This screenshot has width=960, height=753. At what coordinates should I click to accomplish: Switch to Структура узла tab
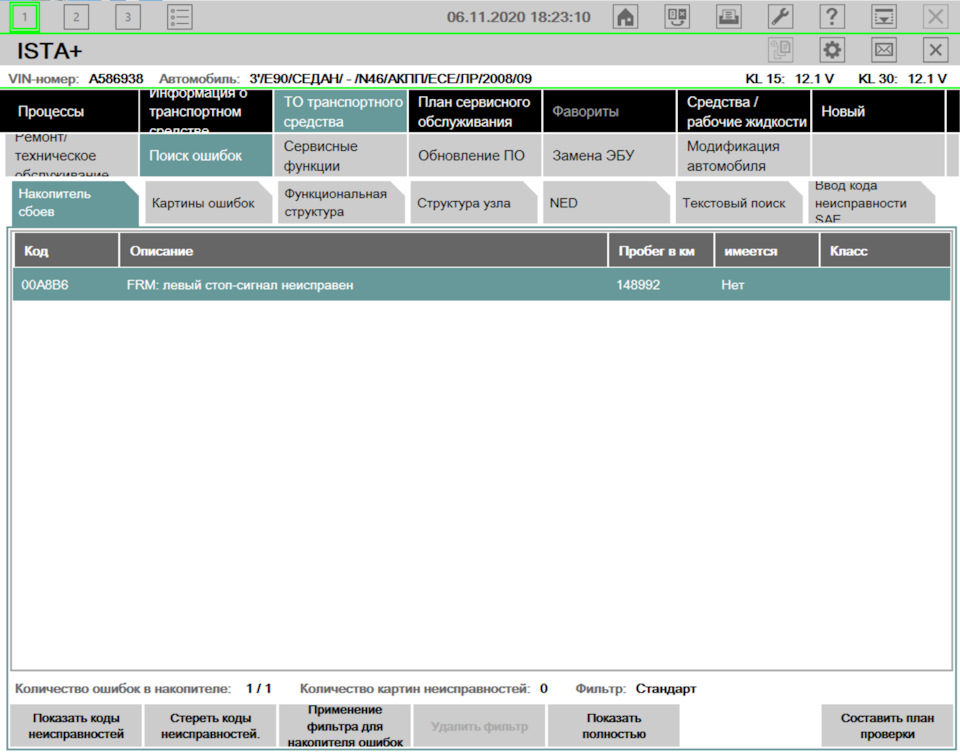tap(474, 203)
